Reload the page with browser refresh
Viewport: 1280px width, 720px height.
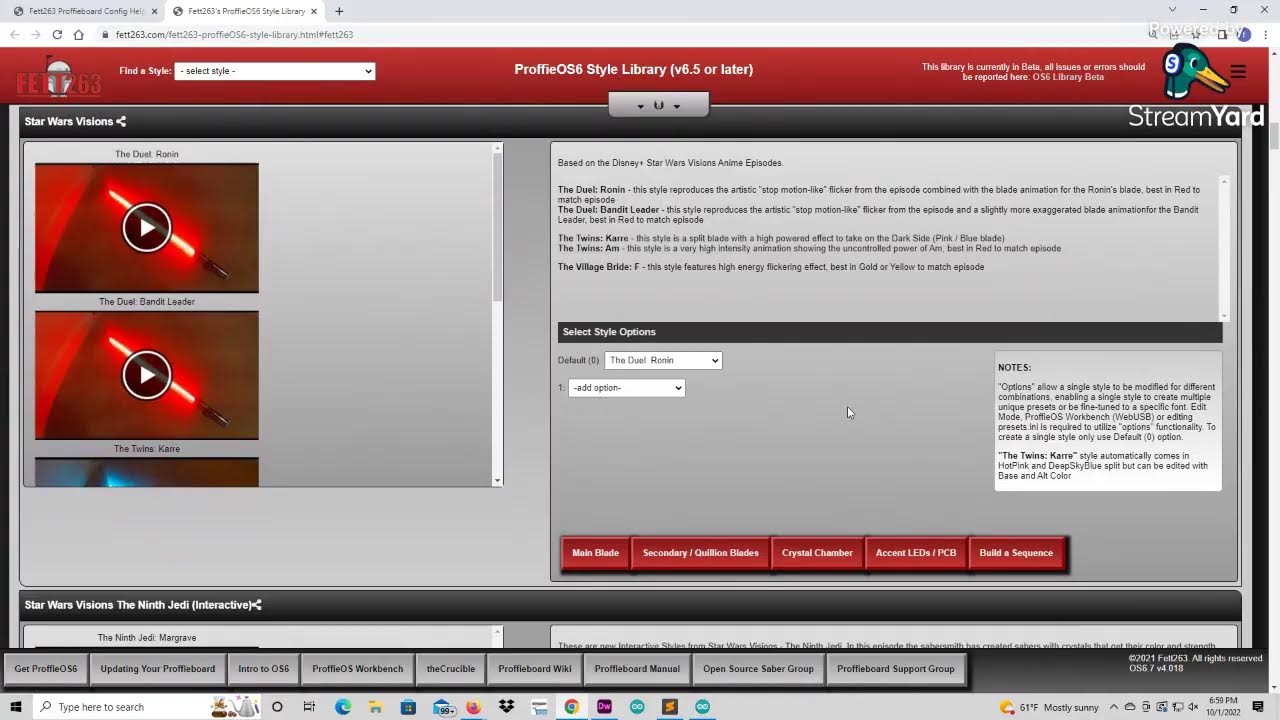click(x=57, y=34)
